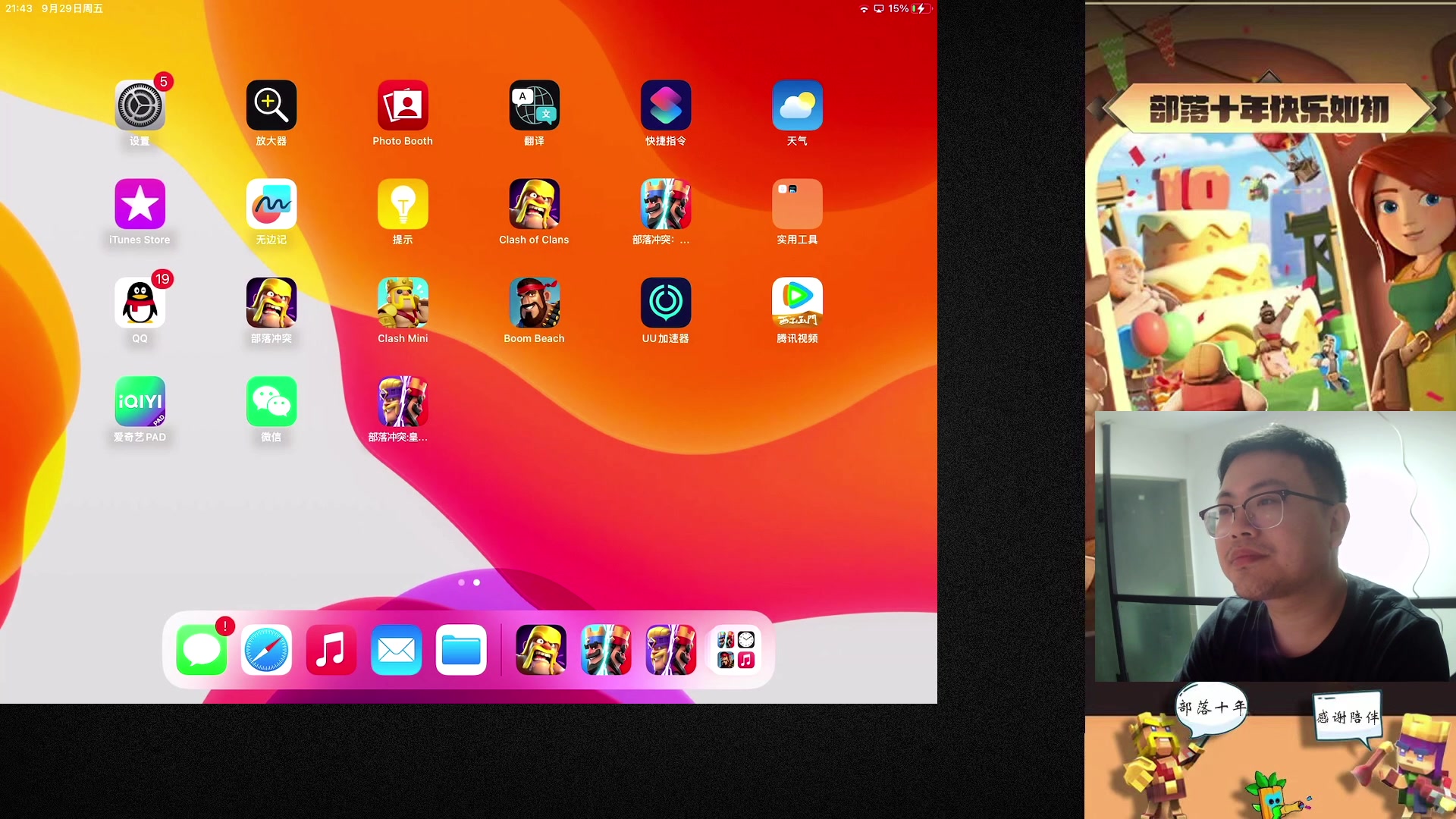This screenshot has height=819, width=1456.
Task: Select the second home screen page dot
Action: point(476,582)
